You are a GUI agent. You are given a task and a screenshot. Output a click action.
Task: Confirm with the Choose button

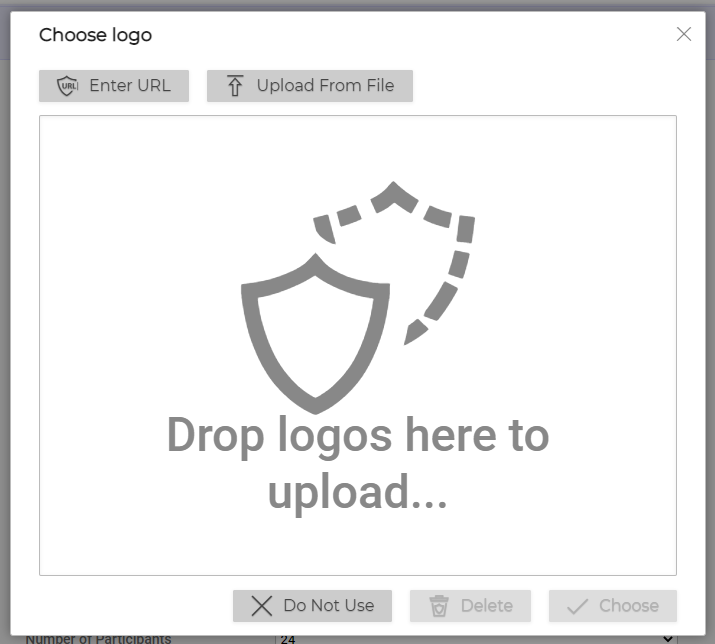pos(612,606)
